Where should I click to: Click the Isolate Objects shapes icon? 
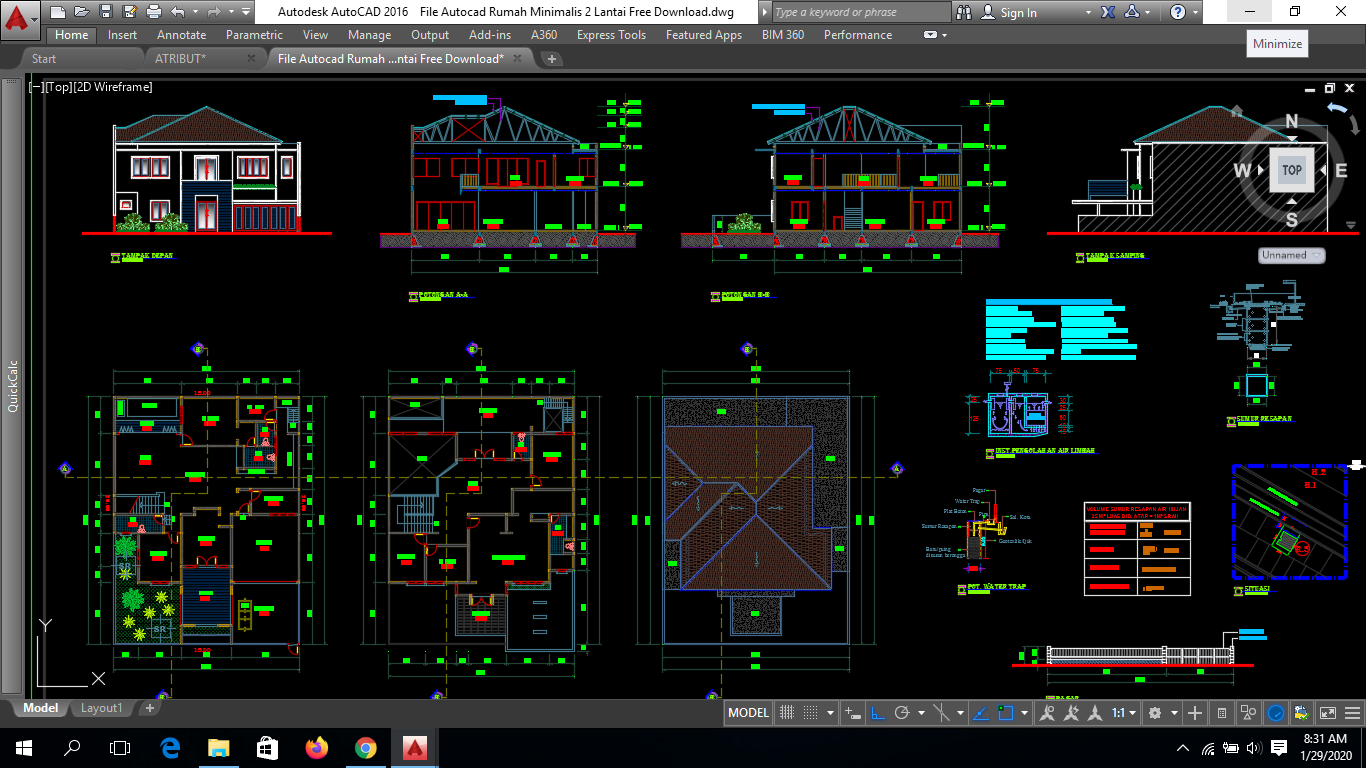[x=1248, y=713]
